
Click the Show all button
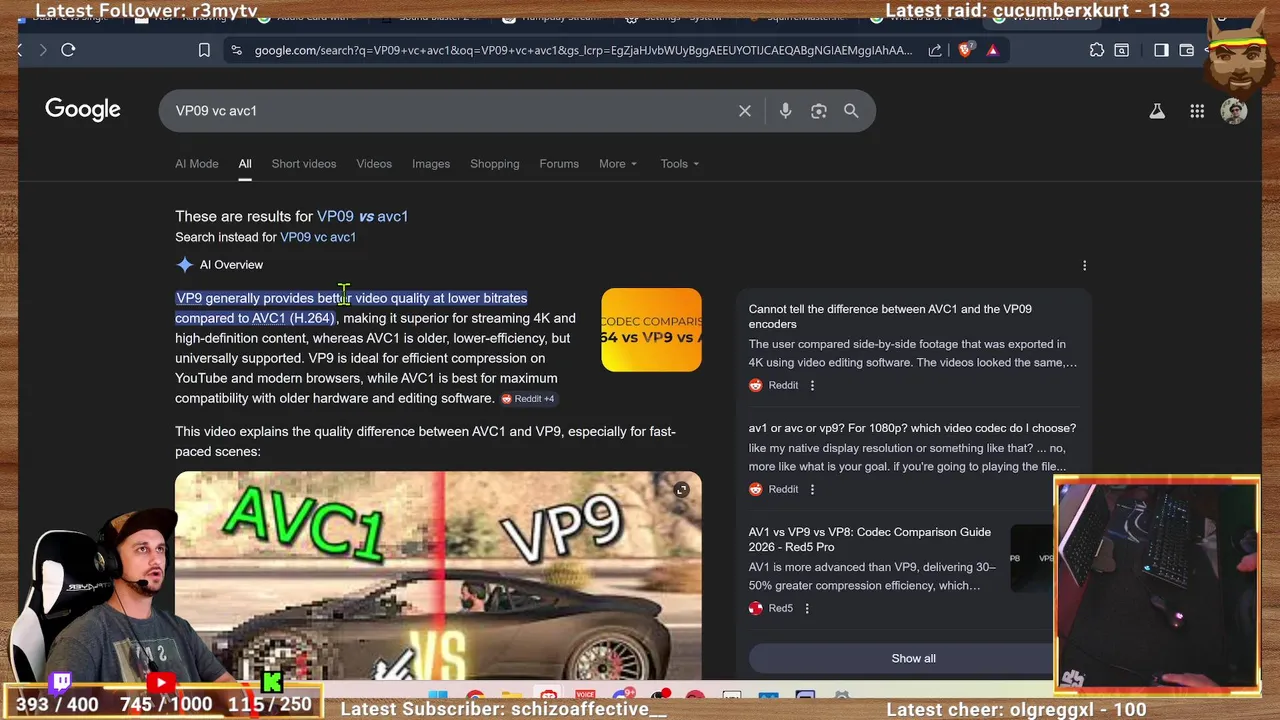coord(913,658)
